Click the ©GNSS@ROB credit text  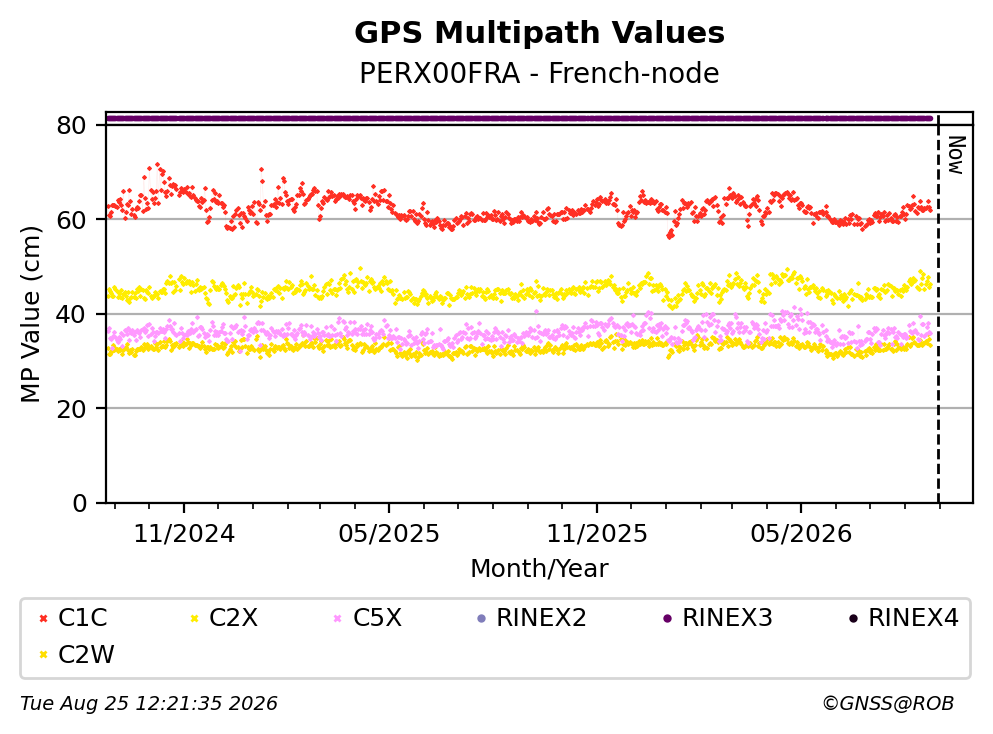click(x=888, y=704)
